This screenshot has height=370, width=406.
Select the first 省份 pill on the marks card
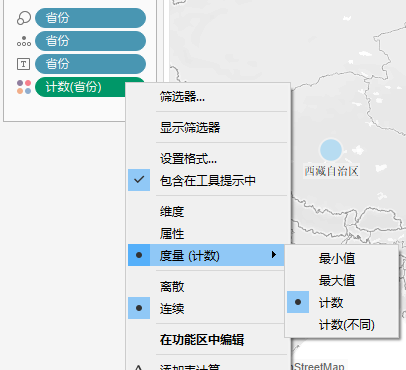click(90, 18)
